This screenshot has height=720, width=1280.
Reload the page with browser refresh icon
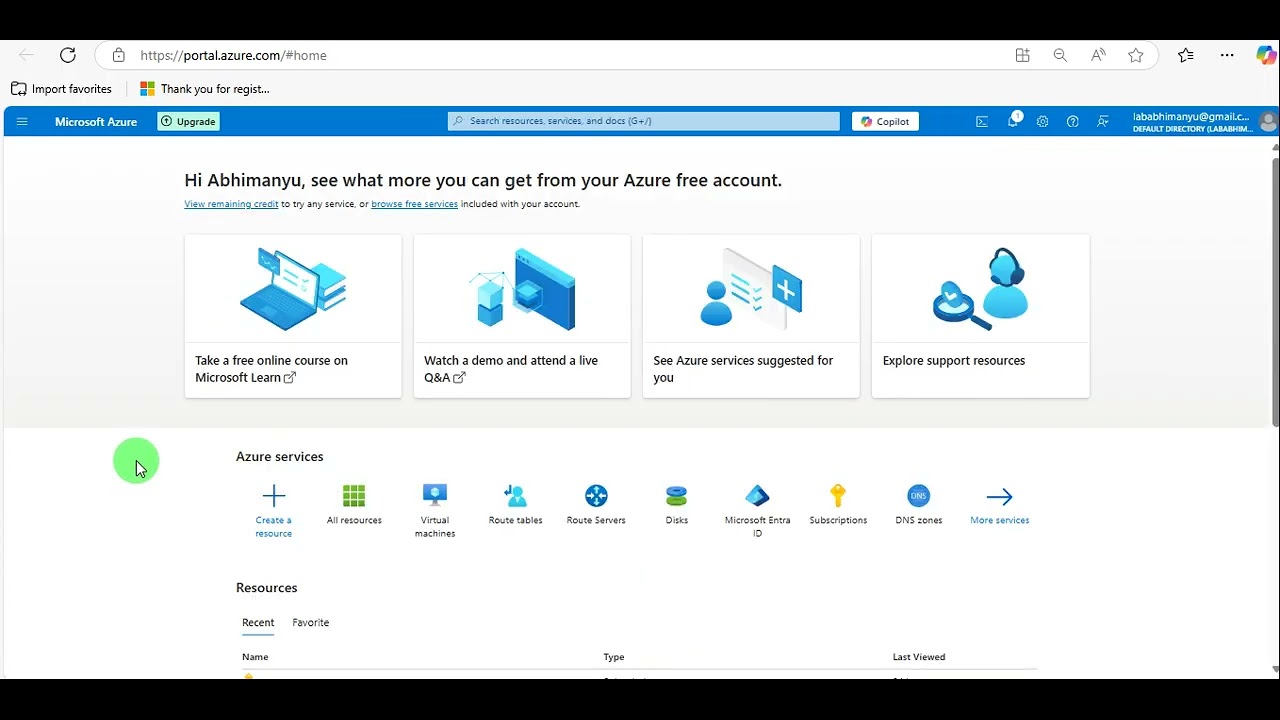[67, 55]
